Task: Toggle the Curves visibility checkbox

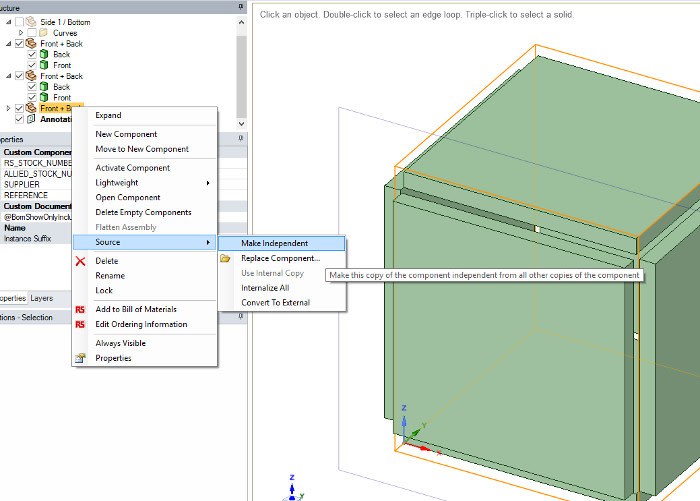Action: 32,33
